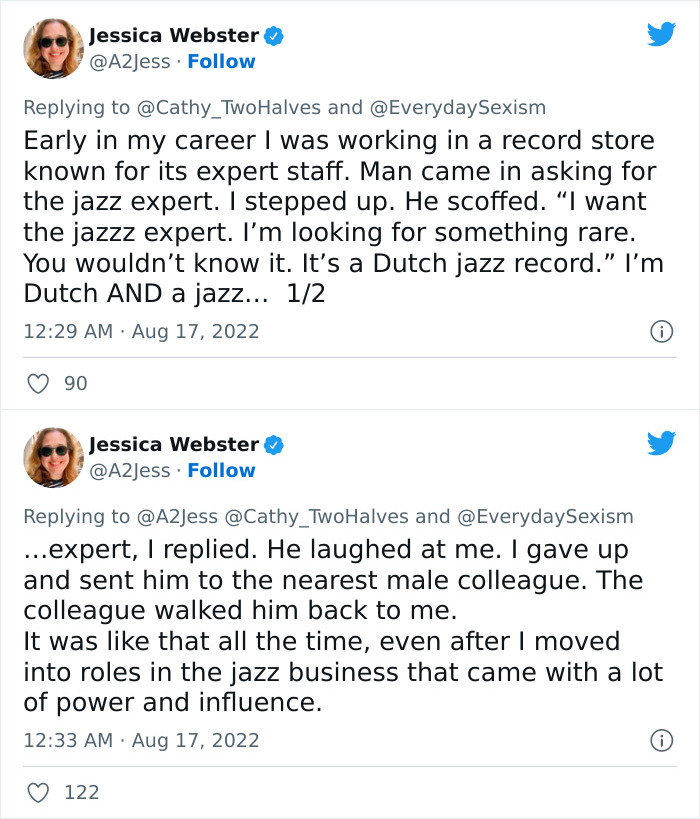The image size is (700, 819).
Task: Toggle the heart on the second tweet
Action: (38, 792)
